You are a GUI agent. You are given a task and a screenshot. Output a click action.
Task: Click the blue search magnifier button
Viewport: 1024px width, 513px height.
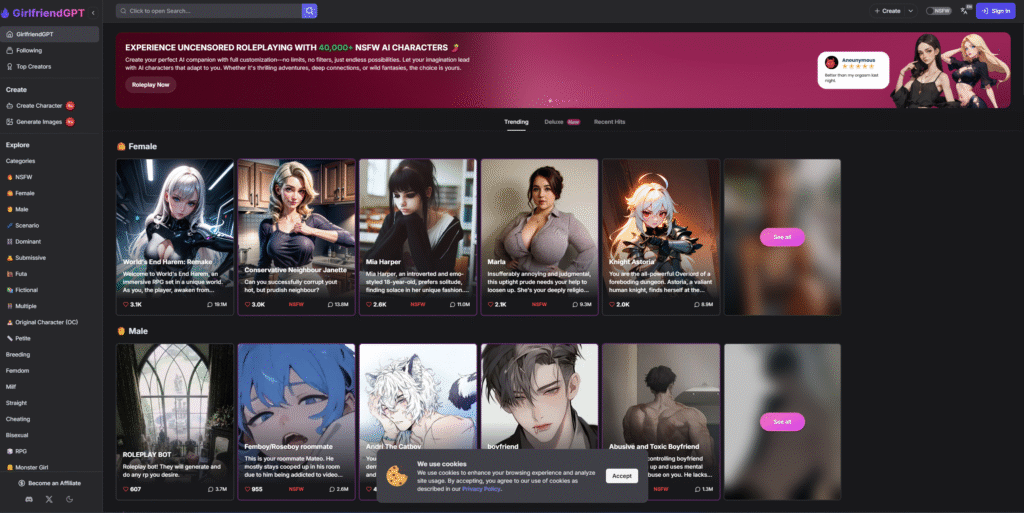[x=310, y=10]
